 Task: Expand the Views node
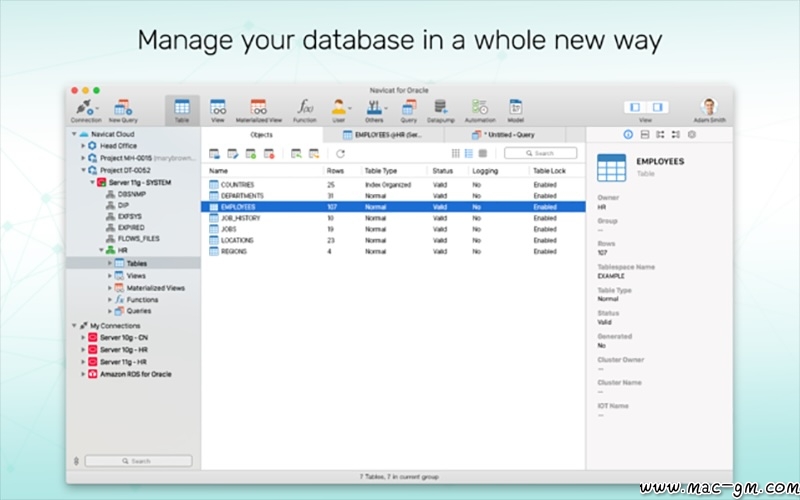point(109,276)
